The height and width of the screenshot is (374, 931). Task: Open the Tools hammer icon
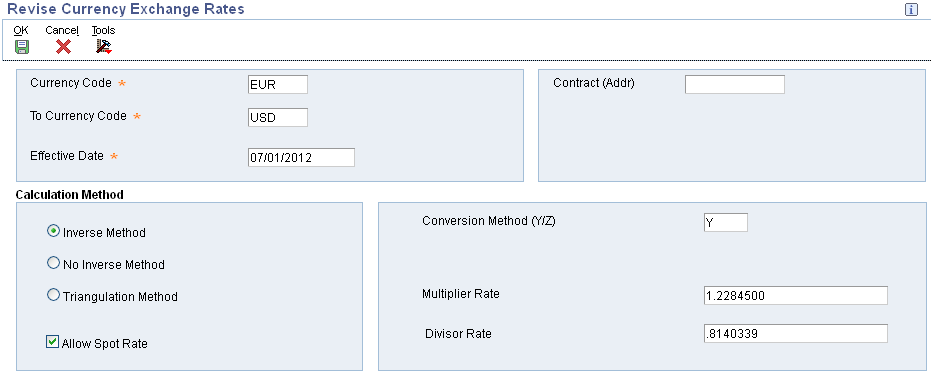pos(104,47)
